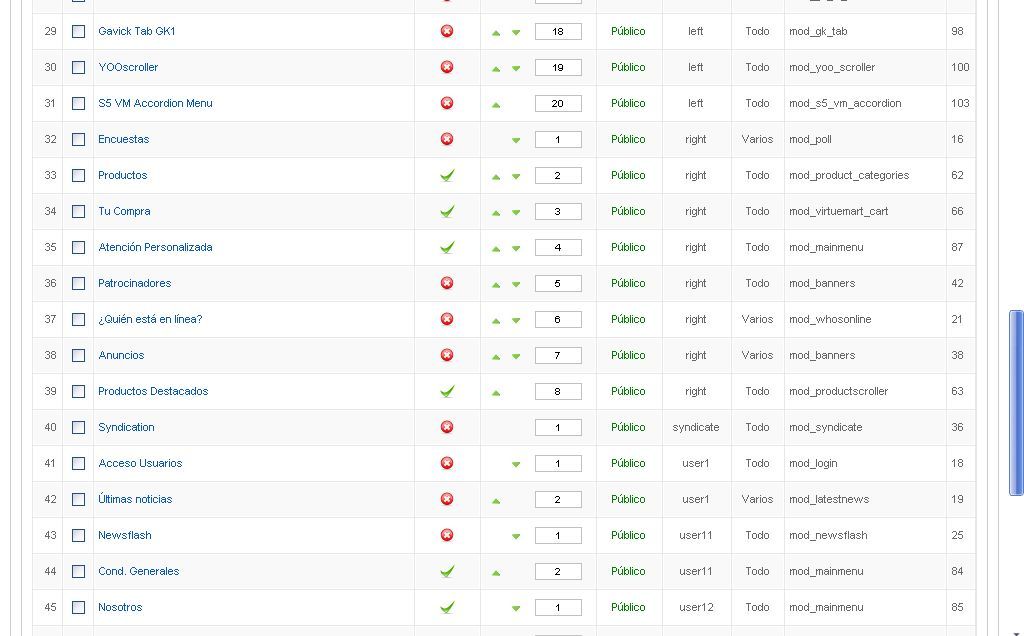Click order field of Últimas noticias
Viewport: 1024px width, 636px height.
coord(558,500)
